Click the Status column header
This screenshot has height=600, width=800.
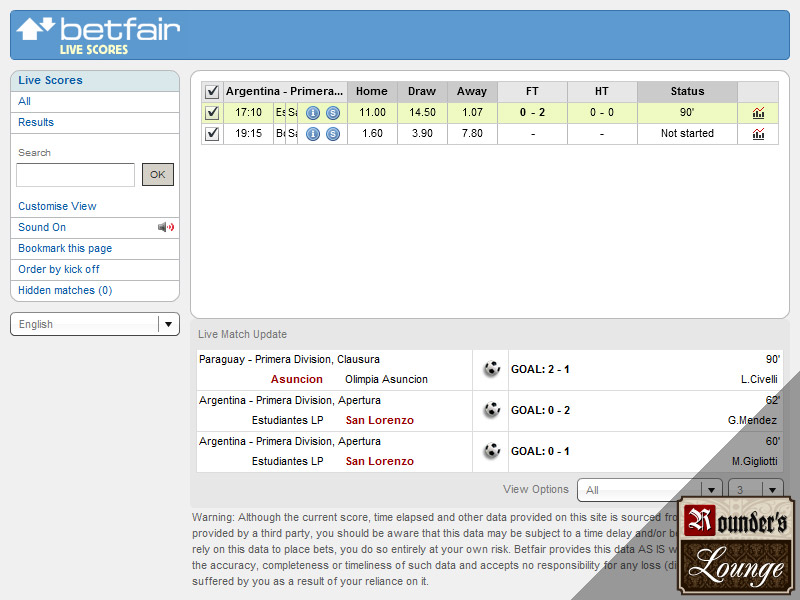pyautogui.click(x=687, y=92)
